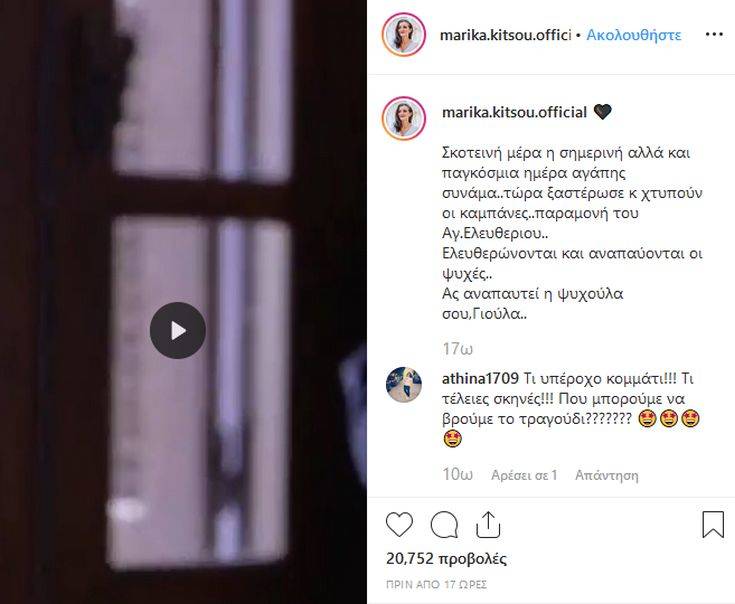The height and width of the screenshot is (604, 735).
Task: View the 20,752 προβολές count
Action: [x=446, y=559]
